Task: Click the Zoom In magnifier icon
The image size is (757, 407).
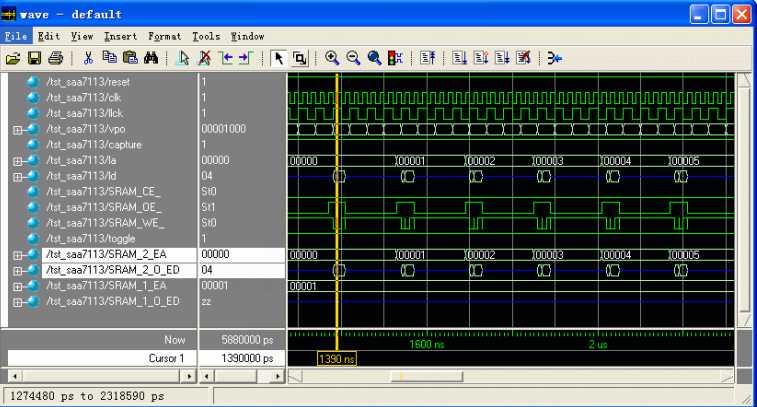Action: tap(332, 58)
